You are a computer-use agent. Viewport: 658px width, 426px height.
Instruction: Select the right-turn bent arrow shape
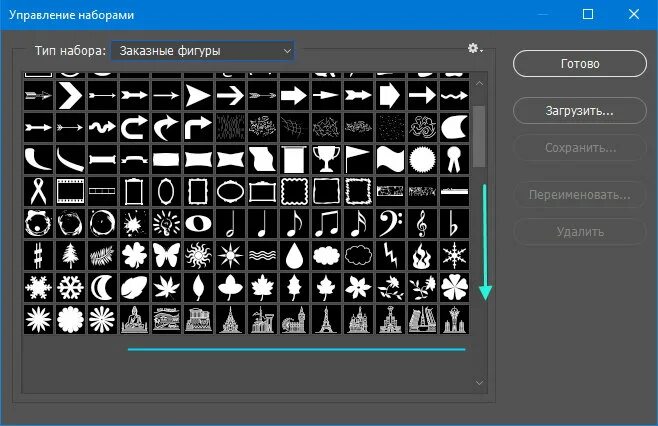pos(198,127)
